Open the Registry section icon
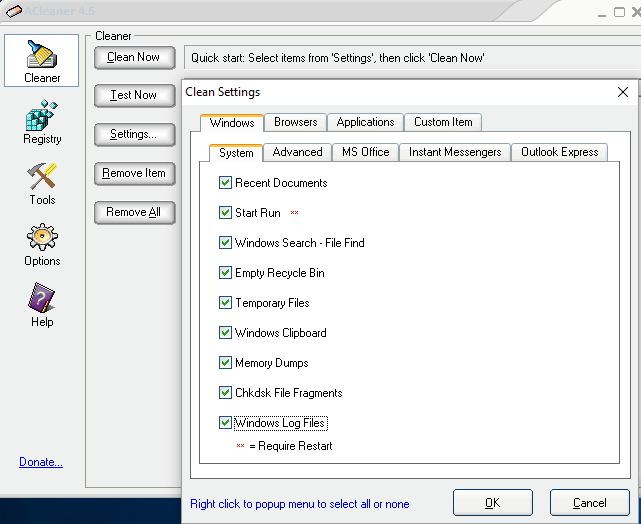This screenshot has height=524, width=641. click(42, 115)
